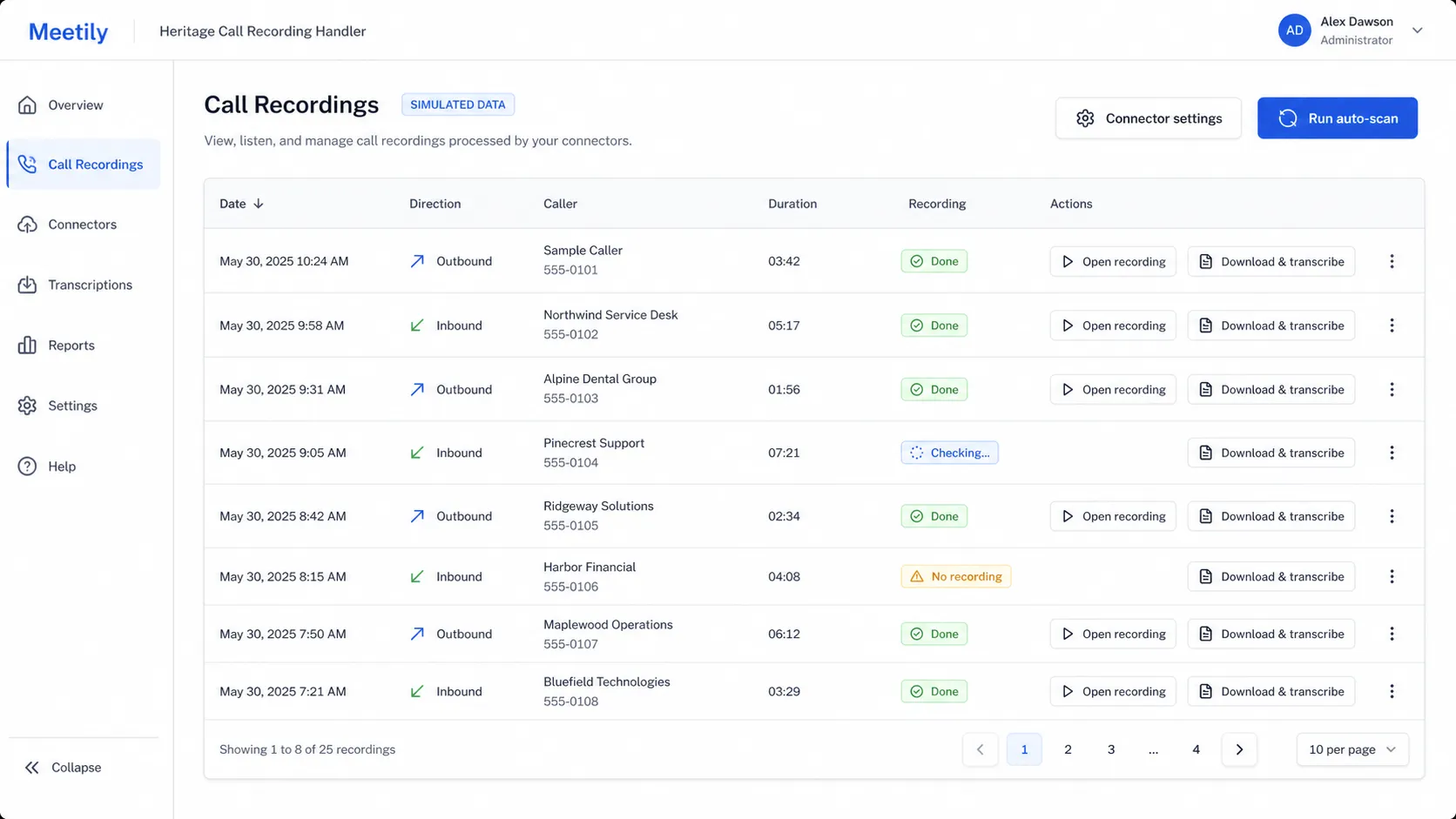Click Done badge for Sample Caller
The width and height of the screenshot is (1456, 819).
click(x=934, y=261)
